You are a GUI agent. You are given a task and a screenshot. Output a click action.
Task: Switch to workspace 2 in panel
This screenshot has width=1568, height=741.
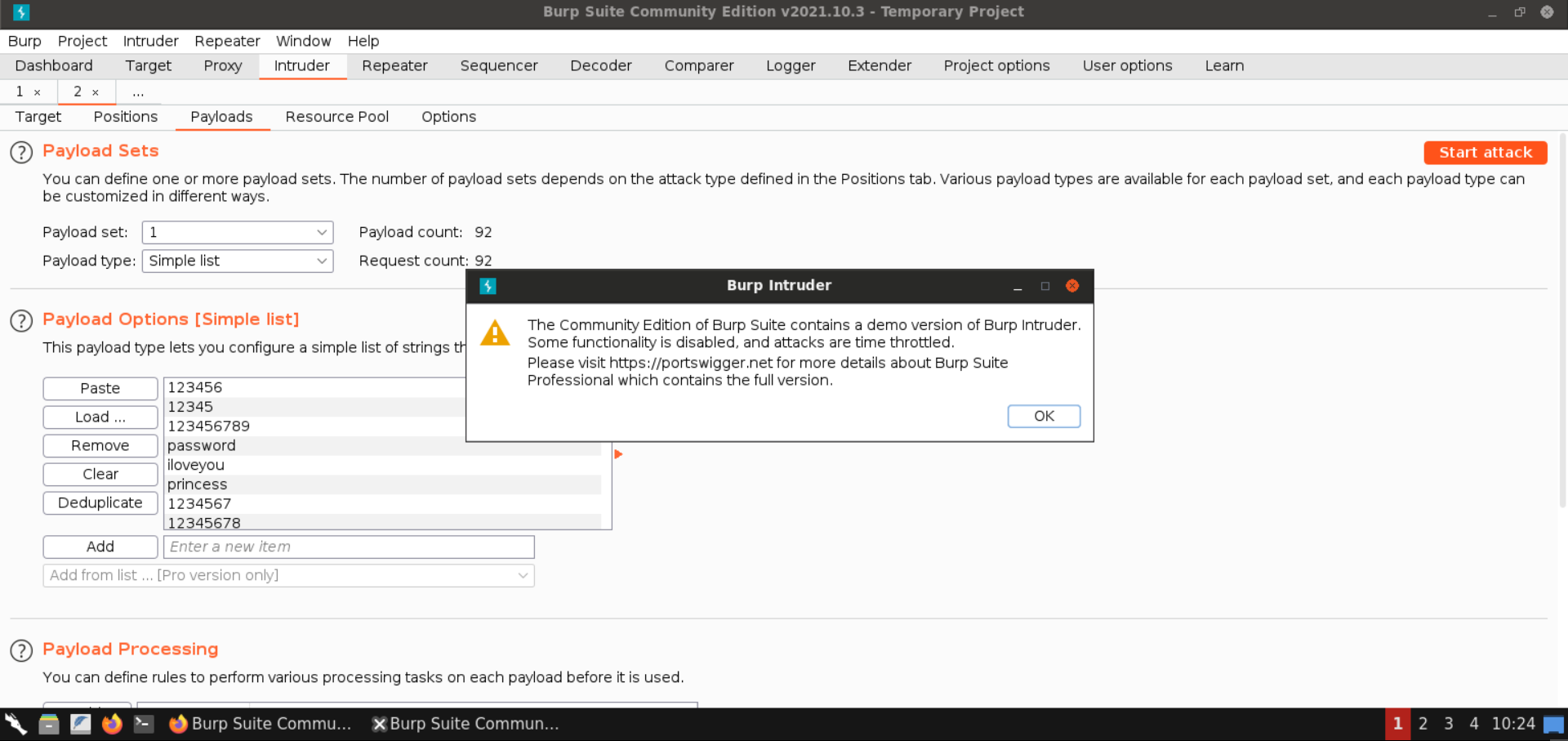pyautogui.click(x=1423, y=724)
